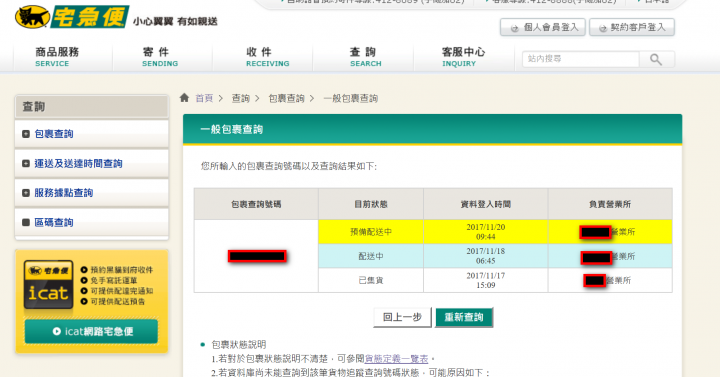Screen dimensions: 720x377
Task: Open the 客服中心 INQUIRY menu
Action: point(463,57)
